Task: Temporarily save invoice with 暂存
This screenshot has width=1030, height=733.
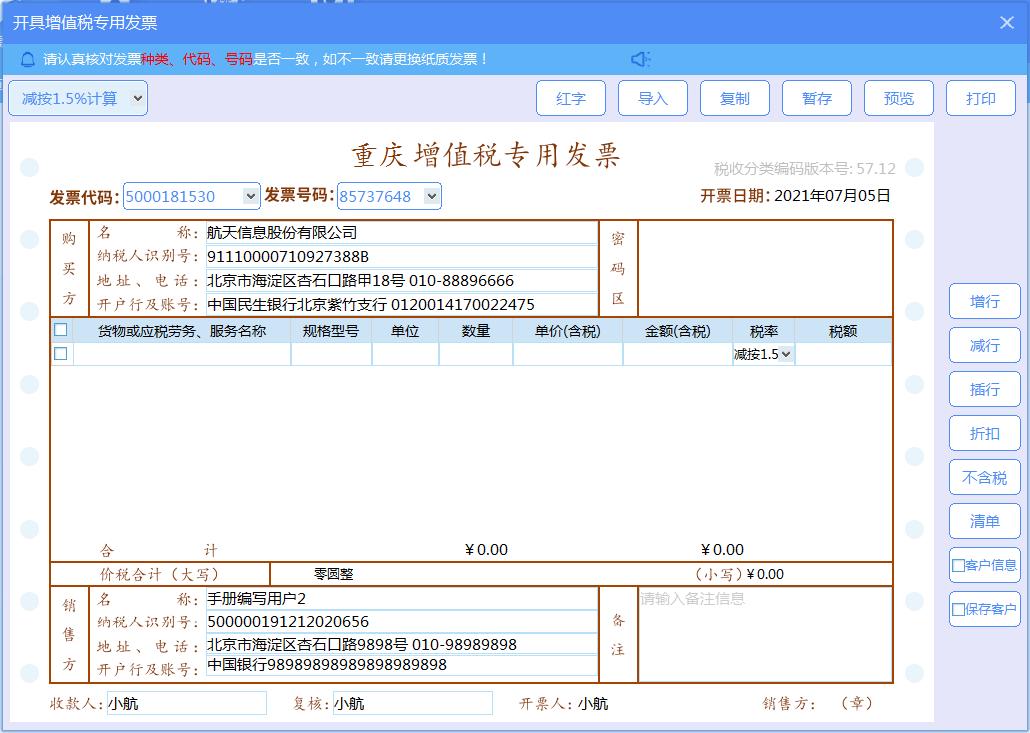Action: (x=817, y=98)
